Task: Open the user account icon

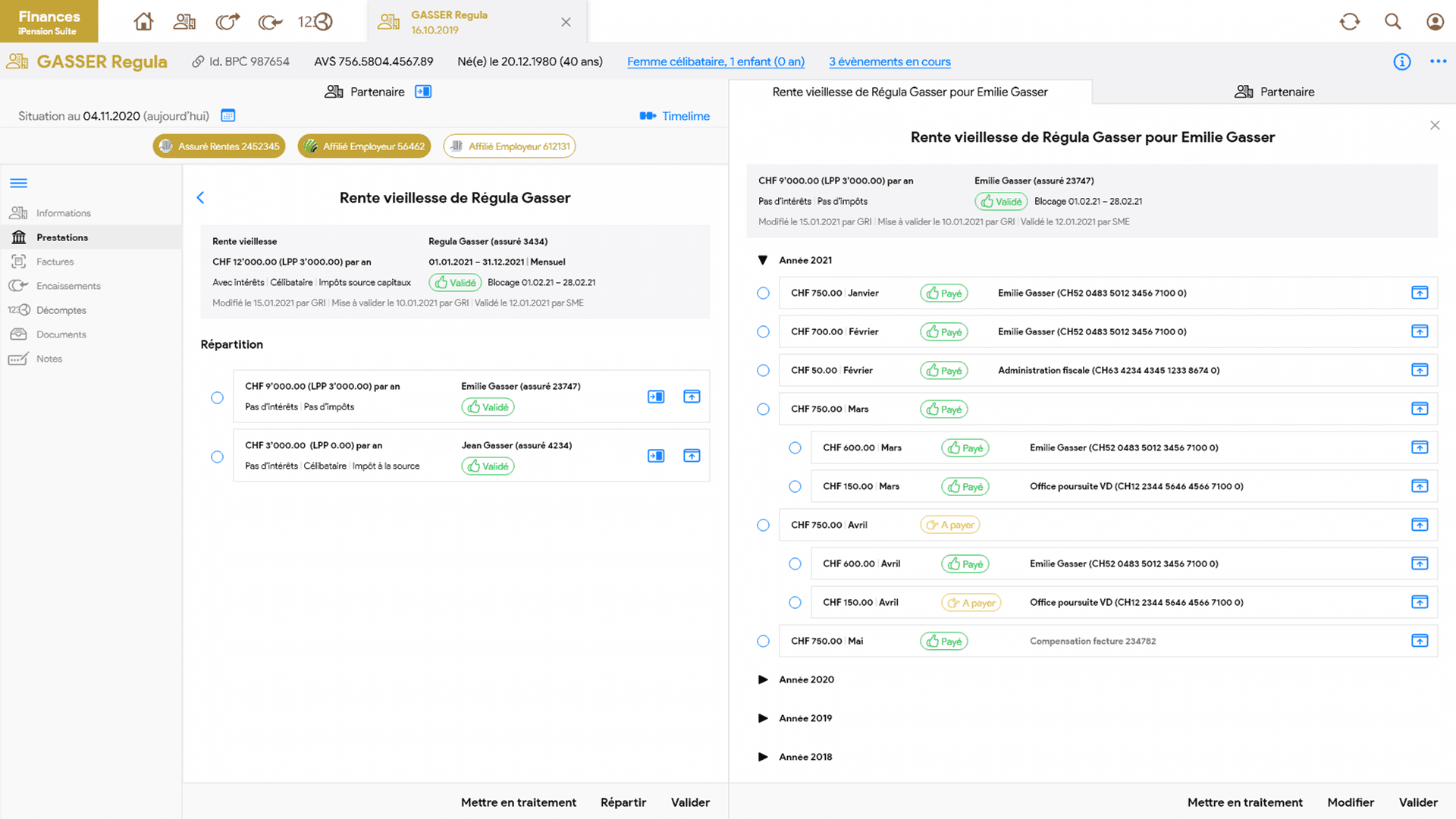Action: (x=1435, y=22)
